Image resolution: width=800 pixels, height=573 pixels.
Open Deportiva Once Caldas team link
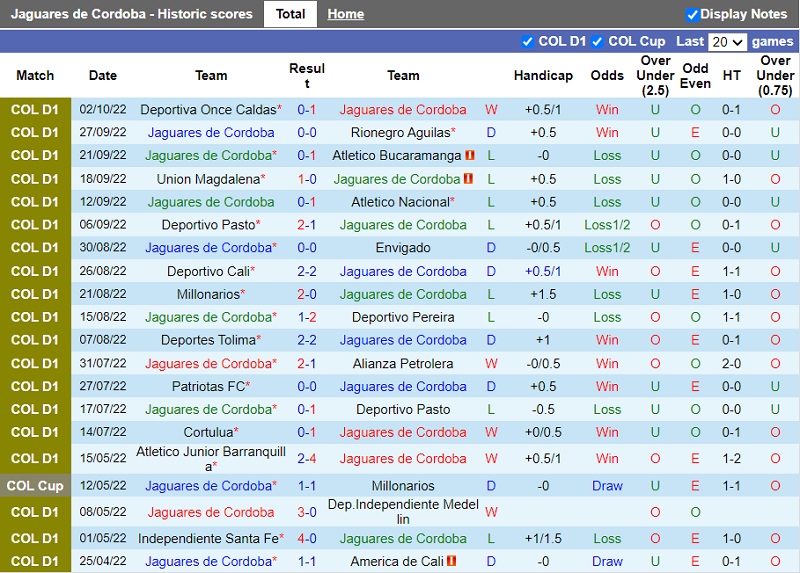click(x=211, y=110)
